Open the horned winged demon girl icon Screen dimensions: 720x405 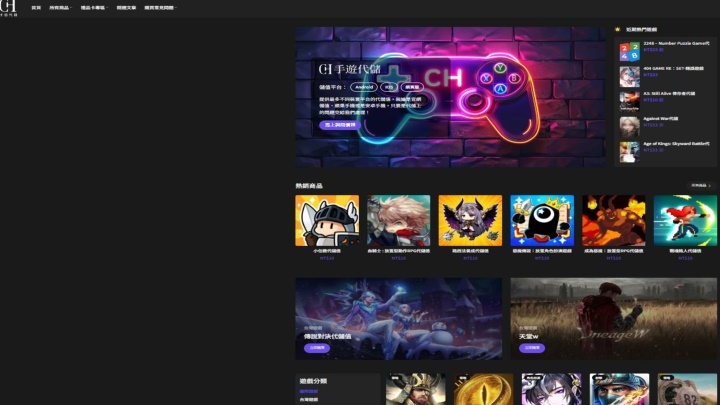click(x=470, y=220)
